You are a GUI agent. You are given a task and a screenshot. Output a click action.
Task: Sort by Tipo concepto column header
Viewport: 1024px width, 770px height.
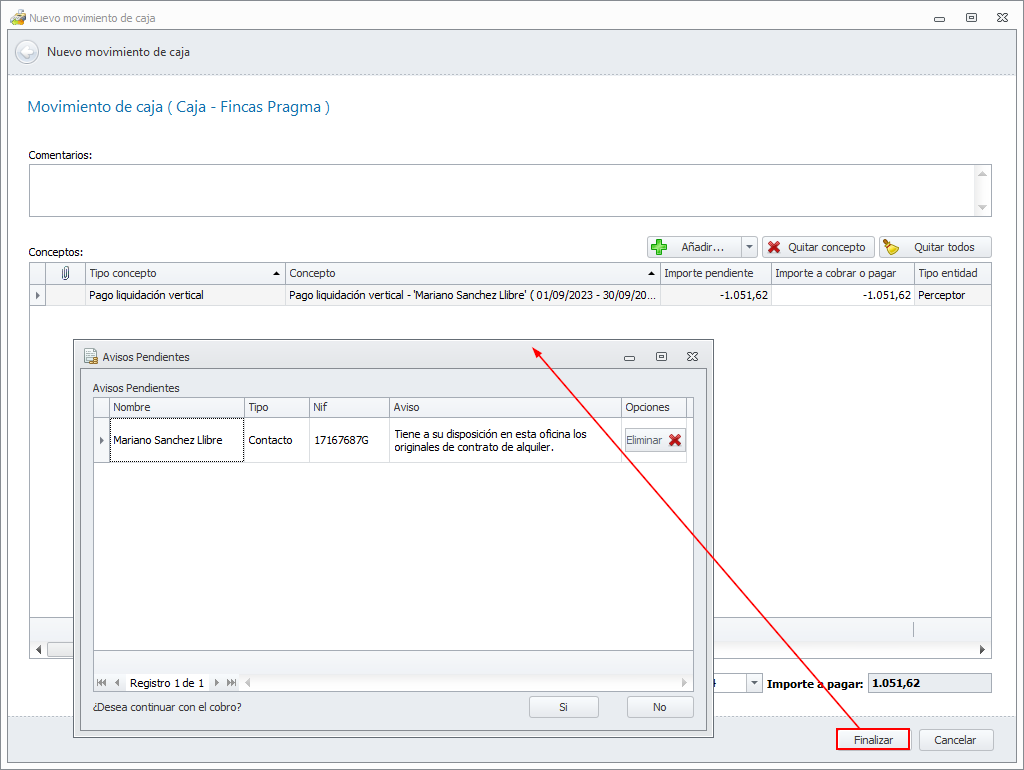[185, 273]
